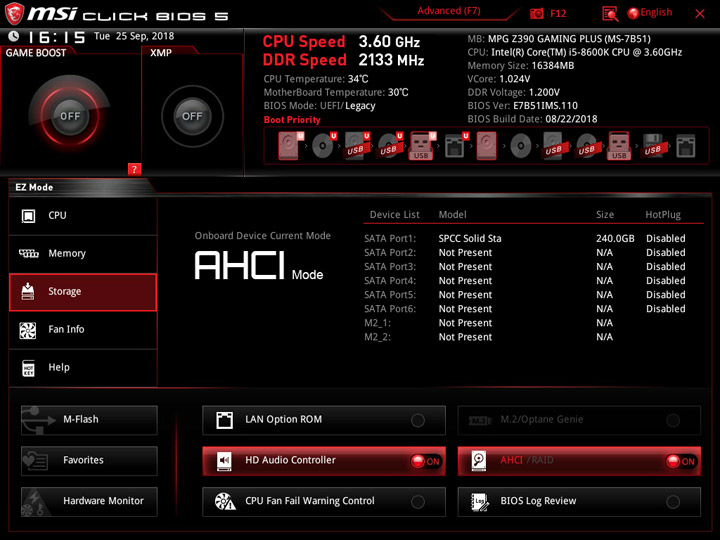The width and height of the screenshot is (720, 540).
Task: Open the BIOS search magnifier icon
Action: [x=610, y=14]
